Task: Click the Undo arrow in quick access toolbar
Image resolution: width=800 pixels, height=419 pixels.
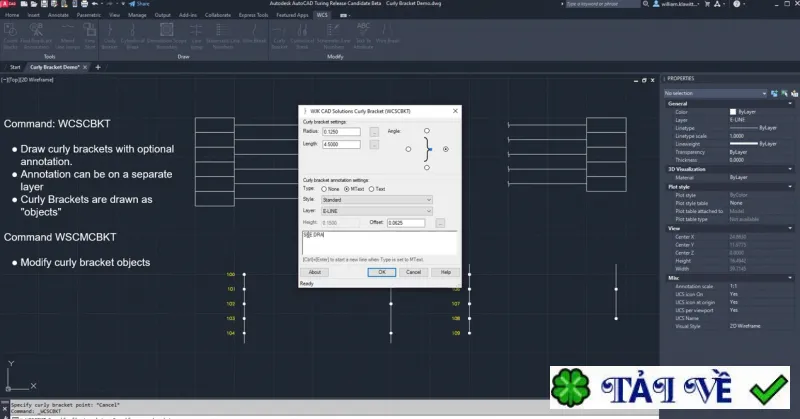Action: [x=95, y=4]
